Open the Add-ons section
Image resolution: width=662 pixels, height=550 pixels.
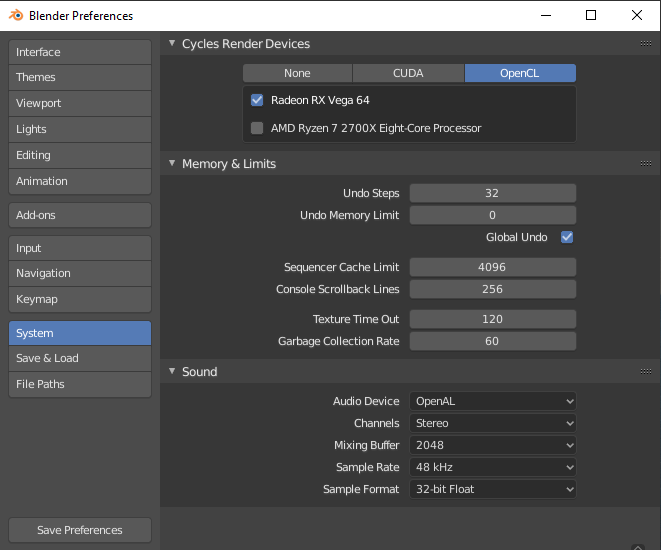(x=80, y=215)
